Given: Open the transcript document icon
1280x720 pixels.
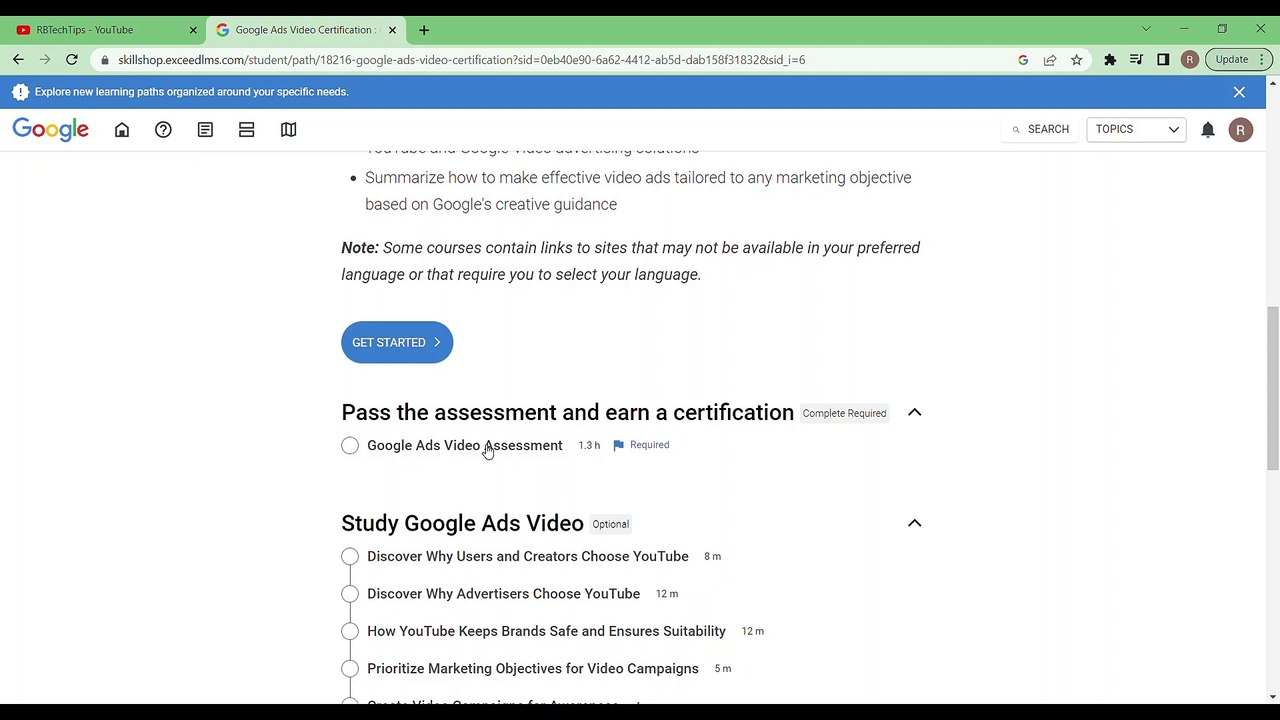Looking at the screenshot, I should [x=205, y=130].
